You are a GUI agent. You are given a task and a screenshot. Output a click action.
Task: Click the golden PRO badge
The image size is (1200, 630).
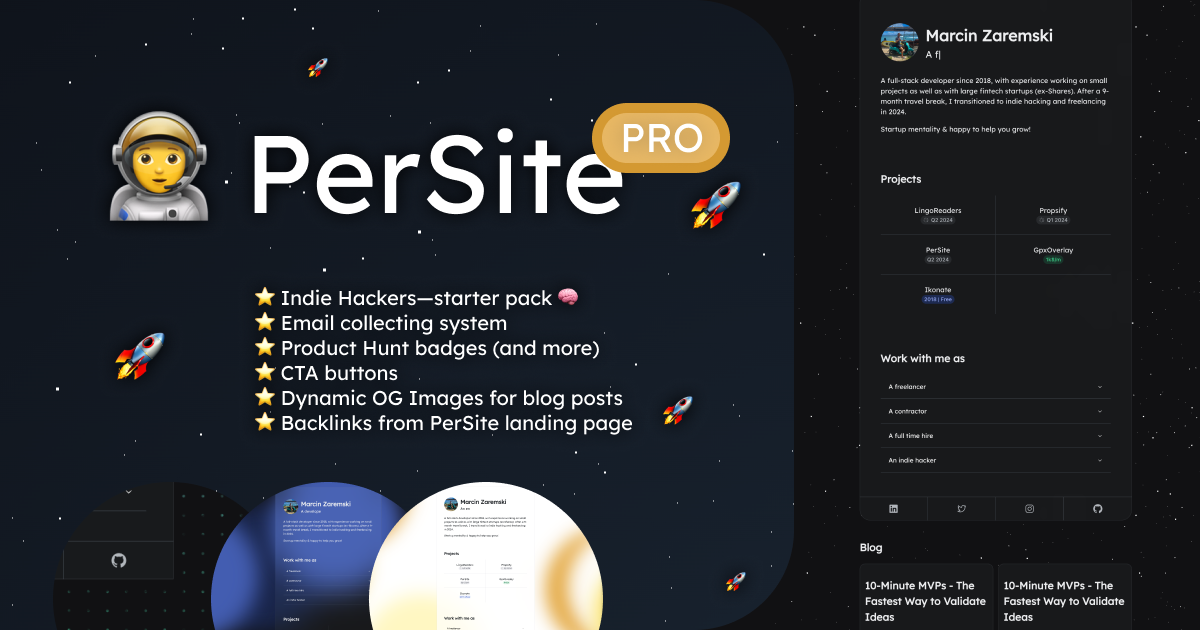point(661,138)
